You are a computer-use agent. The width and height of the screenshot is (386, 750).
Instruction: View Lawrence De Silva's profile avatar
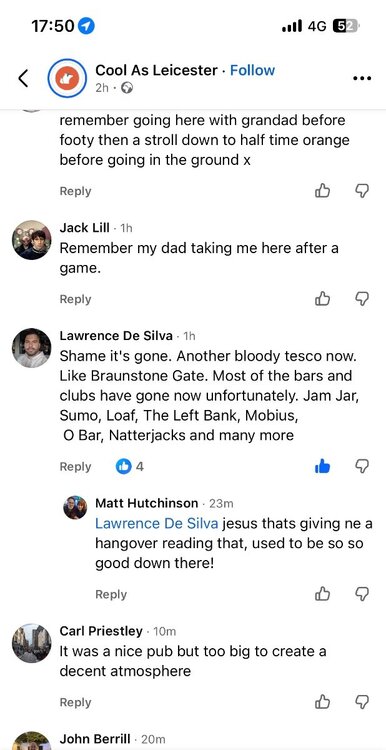[32, 348]
